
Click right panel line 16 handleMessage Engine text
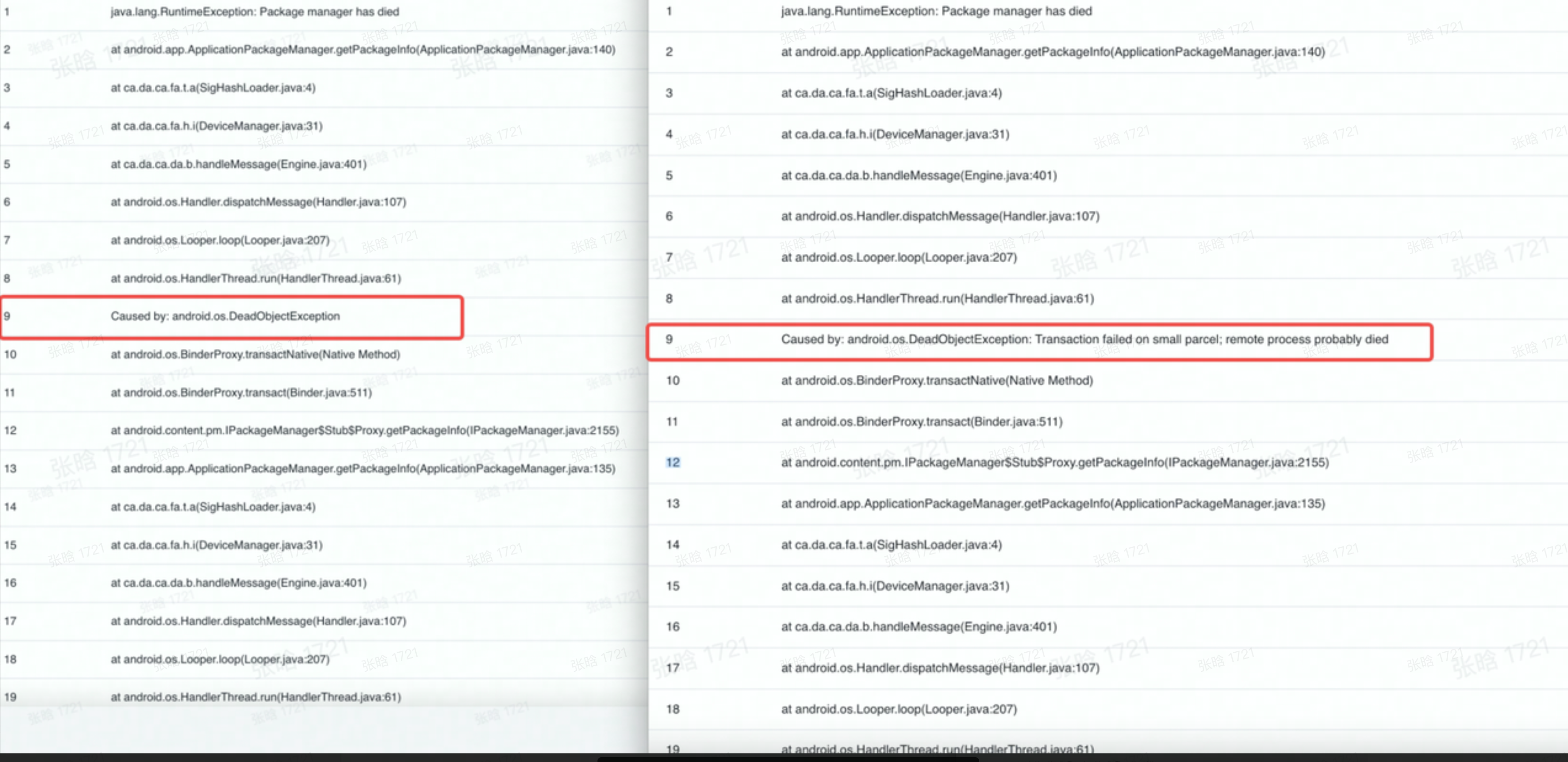[919, 627]
